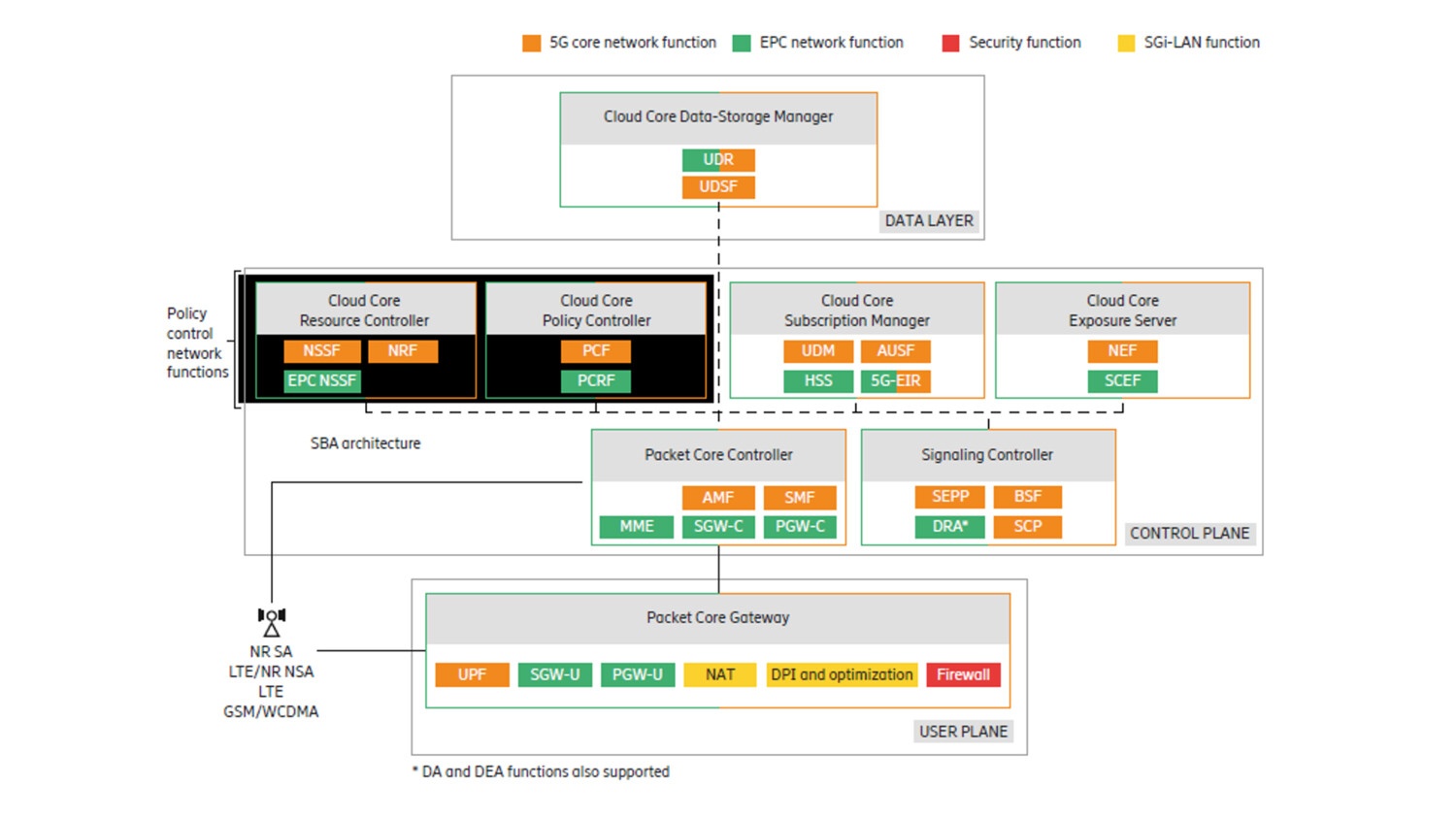Open the USER PLANE section label

962,731
